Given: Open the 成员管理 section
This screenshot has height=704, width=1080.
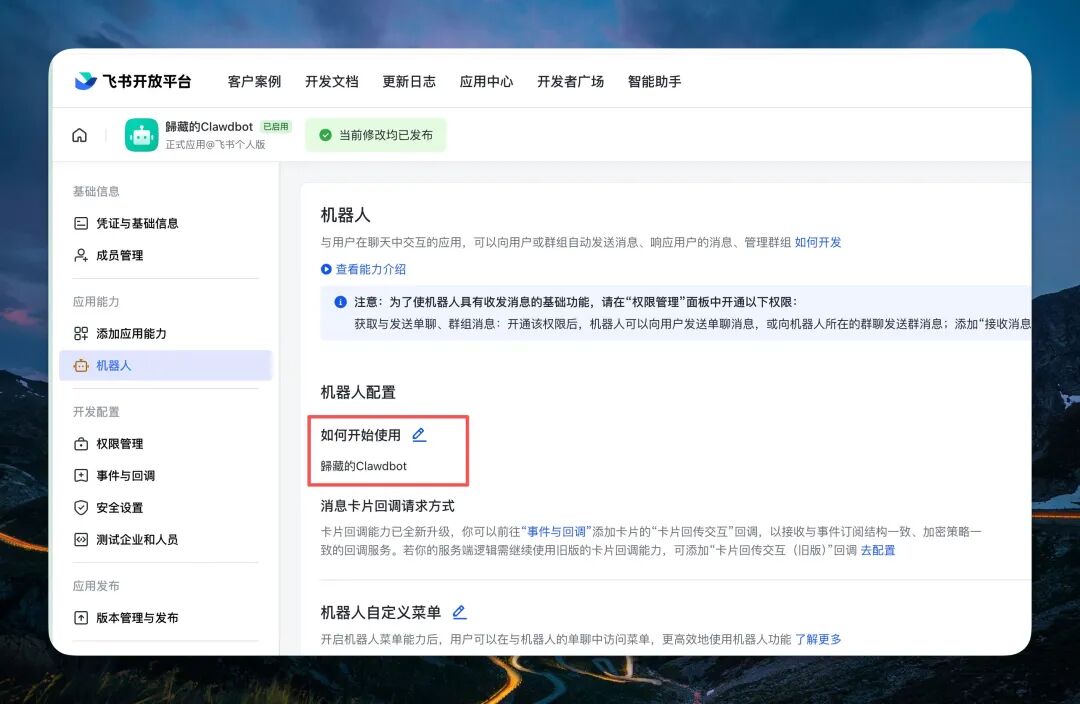Looking at the screenshot, I should (x=118, y=255).
